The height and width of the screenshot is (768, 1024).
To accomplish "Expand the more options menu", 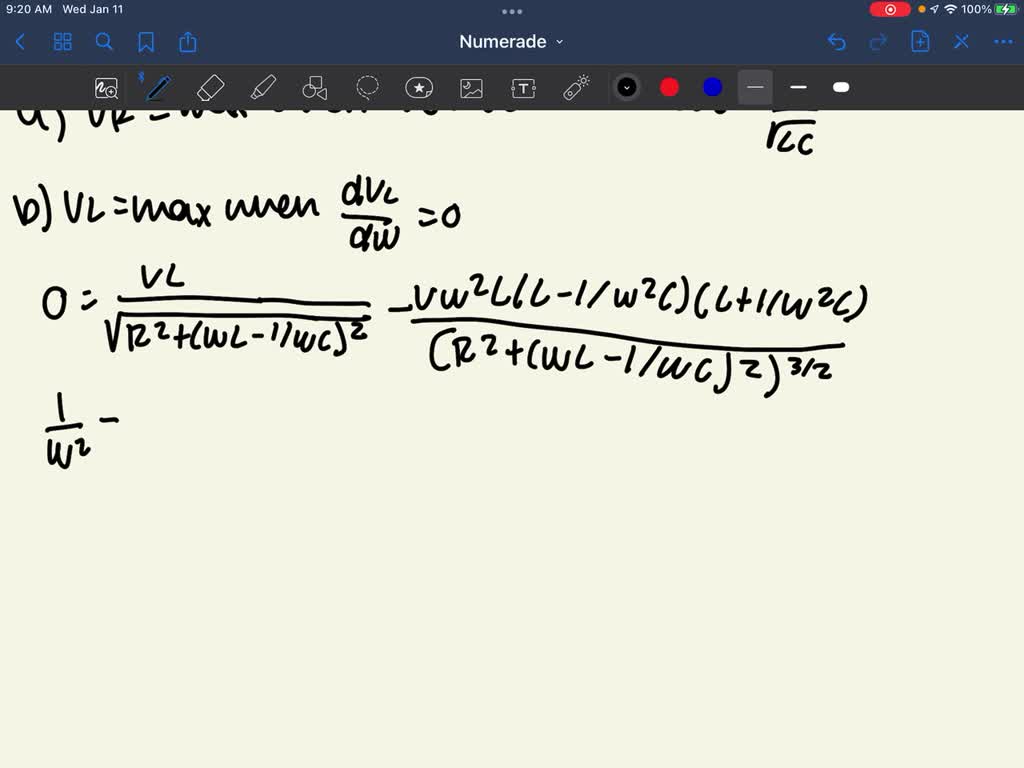I will click(x=1003, y=42).
